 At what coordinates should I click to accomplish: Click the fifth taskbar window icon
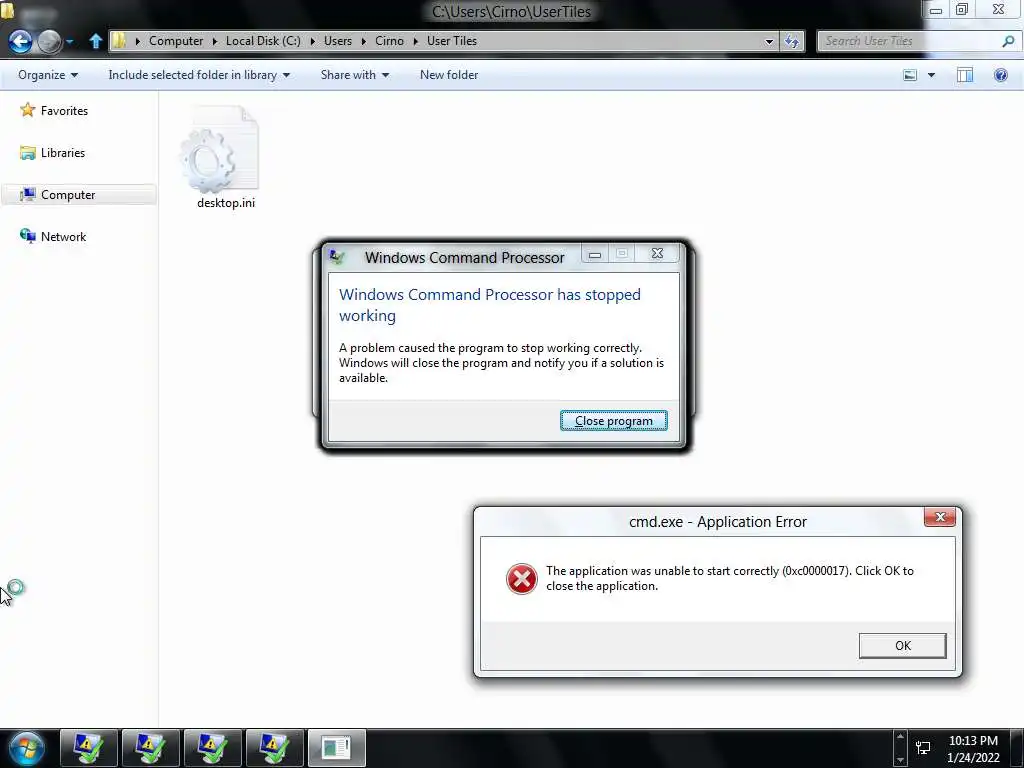[336, 748]
